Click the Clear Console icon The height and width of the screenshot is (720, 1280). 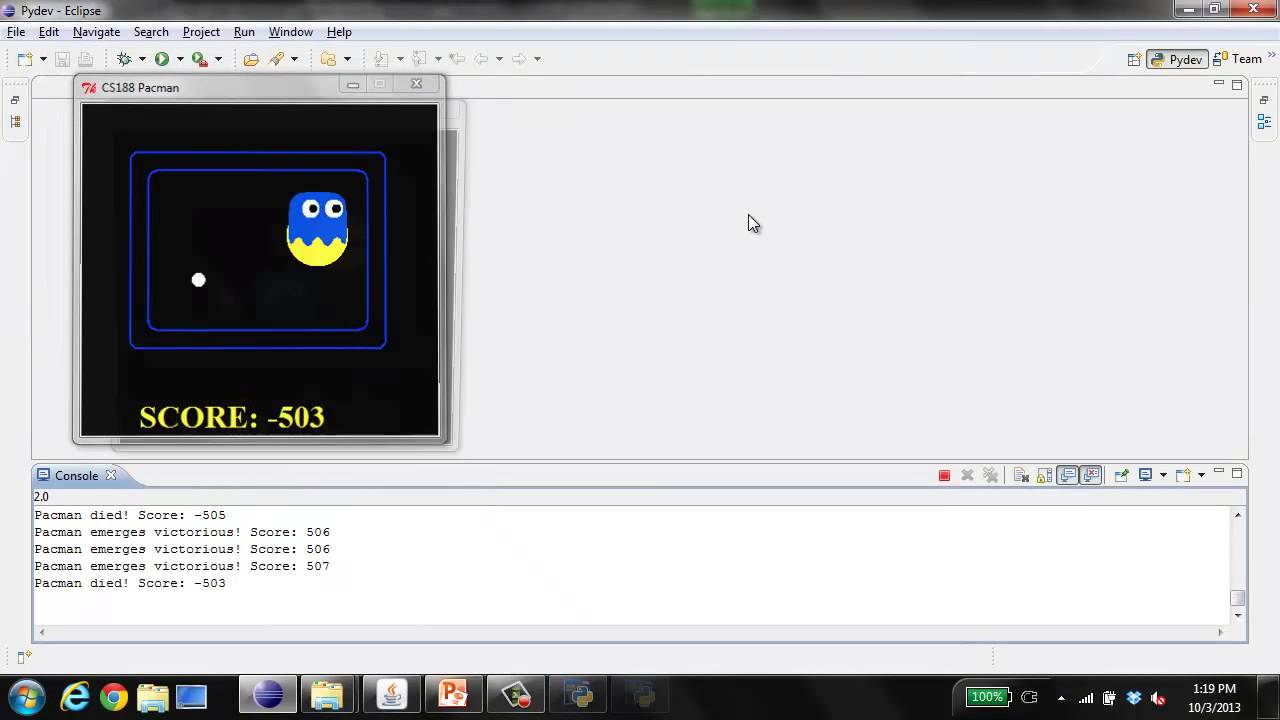click(1021, 475)
